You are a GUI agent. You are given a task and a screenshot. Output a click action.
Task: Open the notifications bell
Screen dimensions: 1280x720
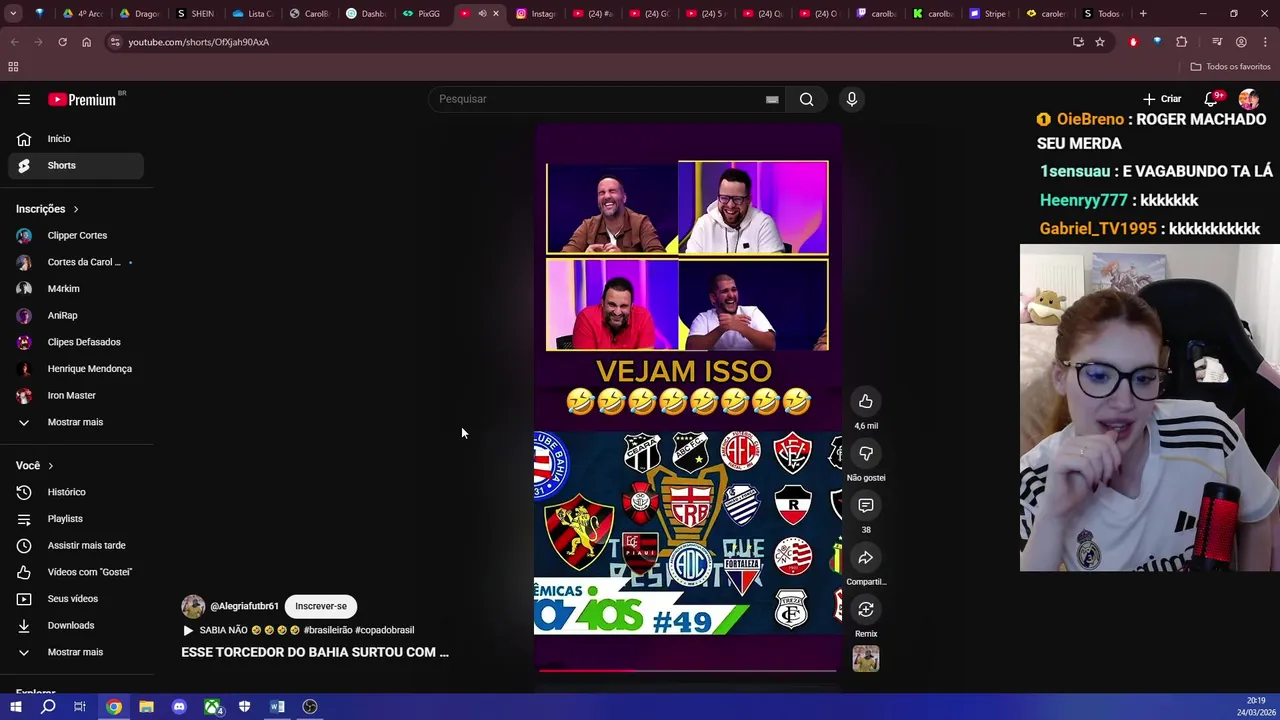tap(1212, 99)
